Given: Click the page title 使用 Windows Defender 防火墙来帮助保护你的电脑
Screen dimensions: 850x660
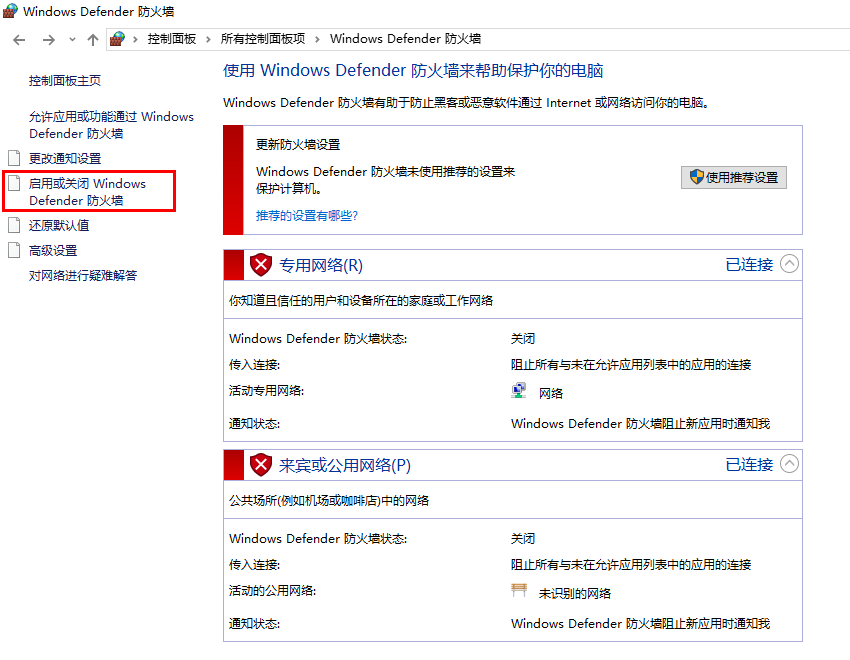Looking at the screenshot, I should click(x=413, y=70).
